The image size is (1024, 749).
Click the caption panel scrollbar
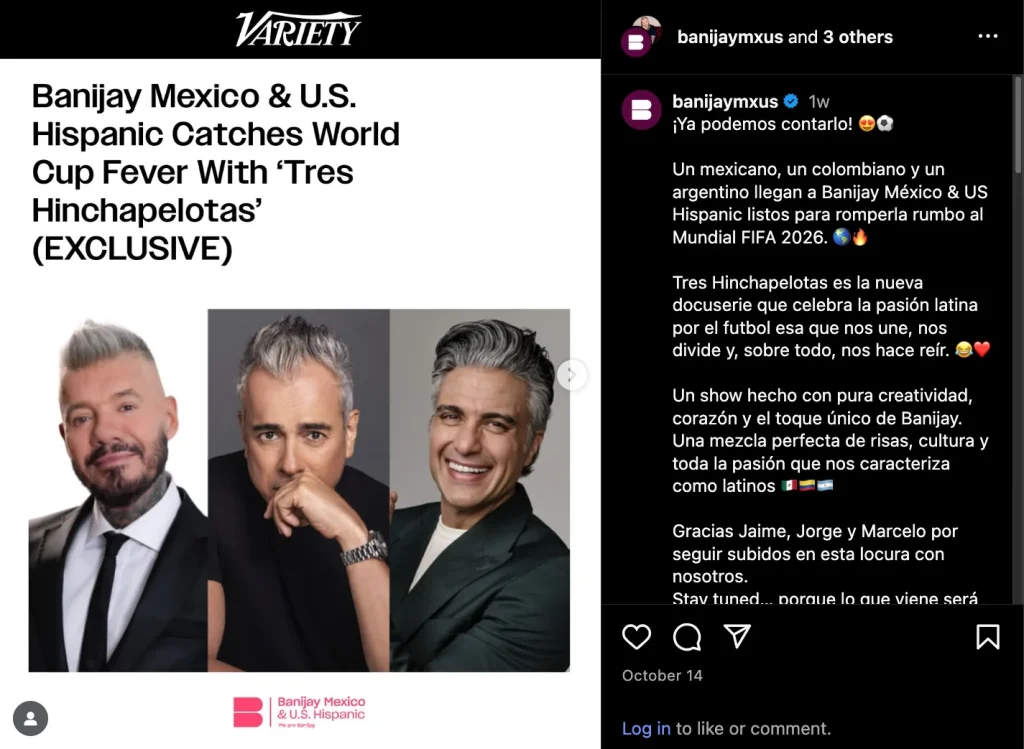(1018, 123)
